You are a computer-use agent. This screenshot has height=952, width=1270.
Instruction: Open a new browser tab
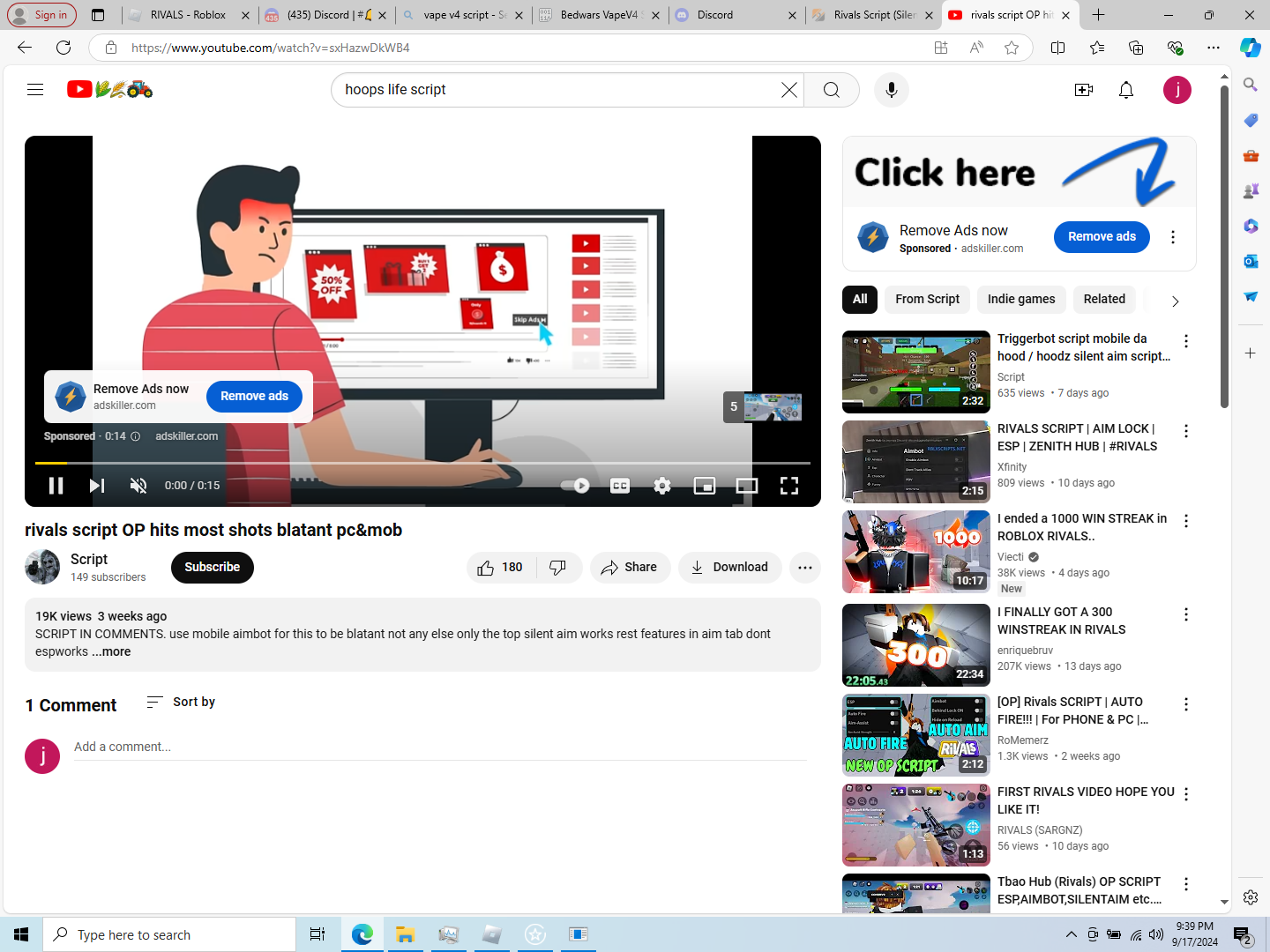coord(1098,15)
